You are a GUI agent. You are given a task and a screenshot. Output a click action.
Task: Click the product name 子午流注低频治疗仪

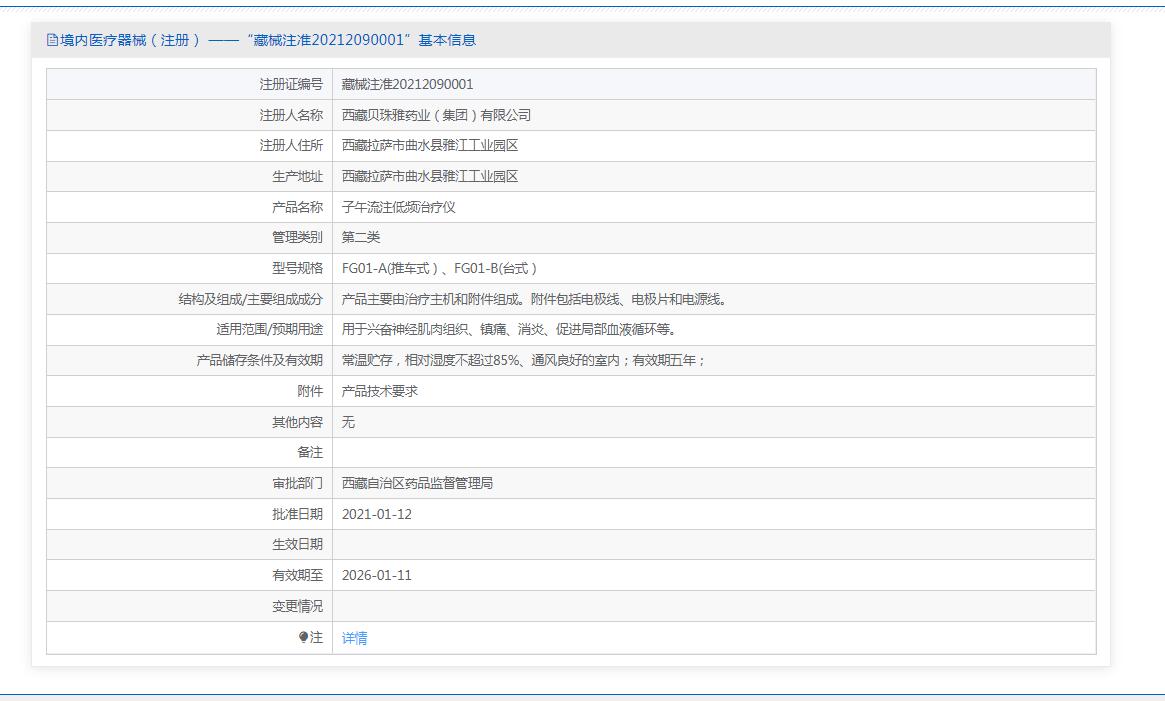pos(398,207)
